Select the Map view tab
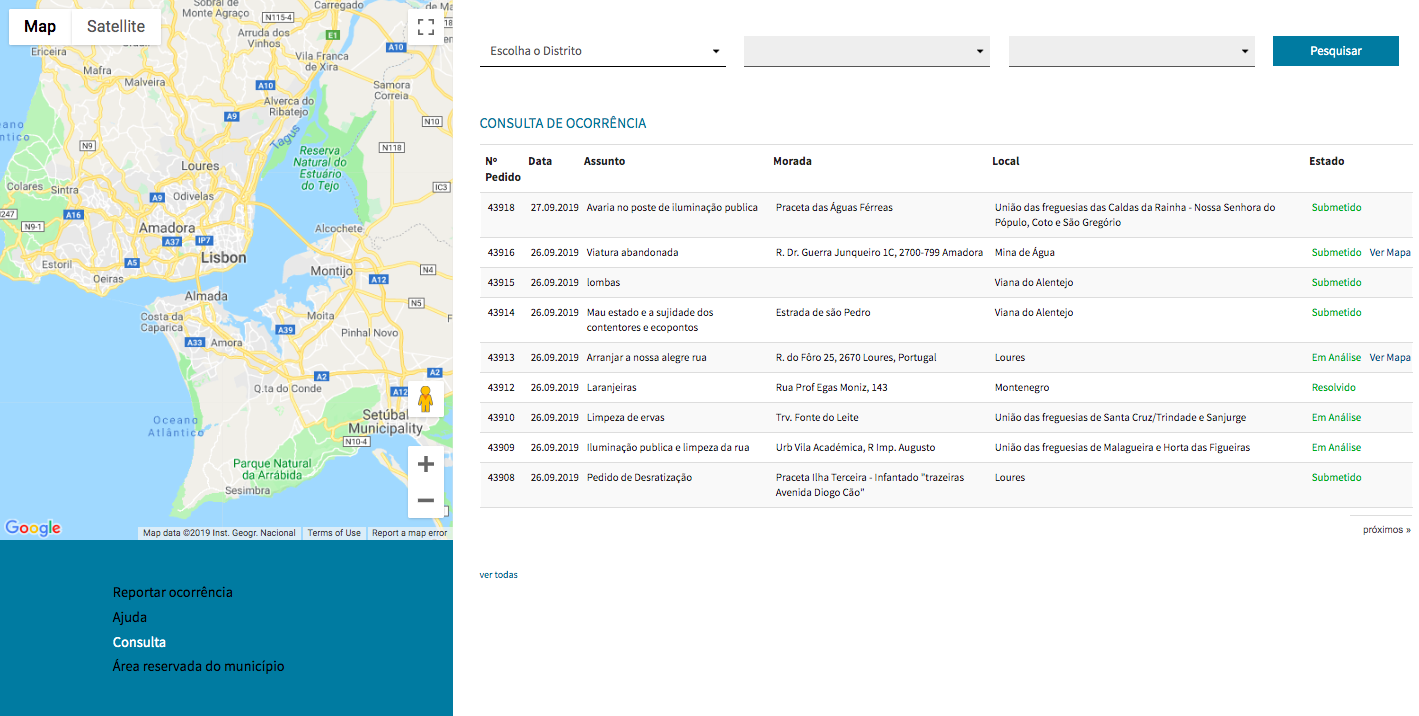 [40, 27]
